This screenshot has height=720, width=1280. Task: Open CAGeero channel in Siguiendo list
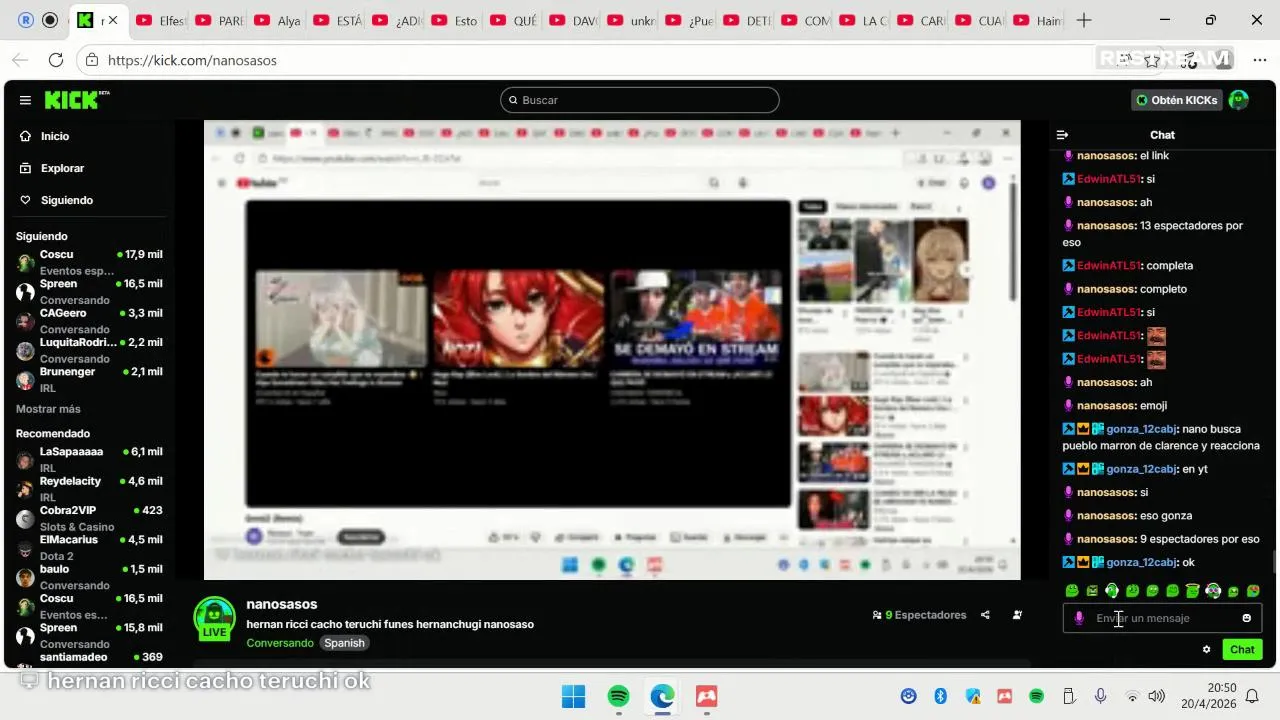pos(88,320)
